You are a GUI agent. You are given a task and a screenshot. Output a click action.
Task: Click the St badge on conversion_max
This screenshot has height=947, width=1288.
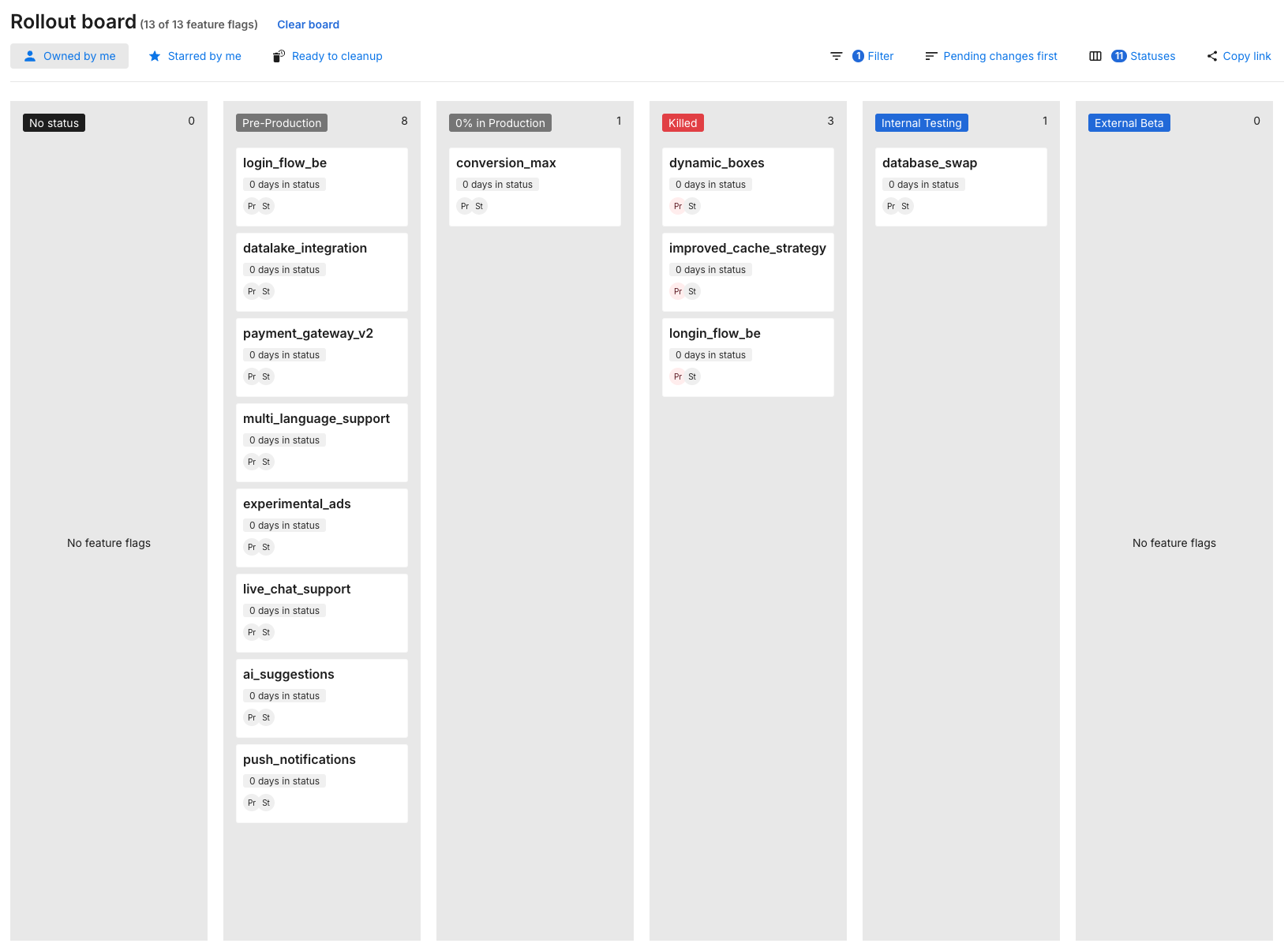coord(479,206)
